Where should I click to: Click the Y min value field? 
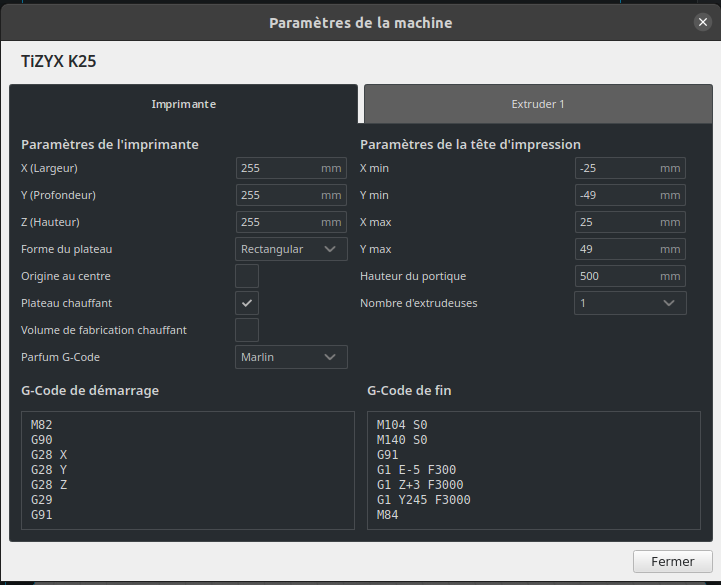coord(630,195)
